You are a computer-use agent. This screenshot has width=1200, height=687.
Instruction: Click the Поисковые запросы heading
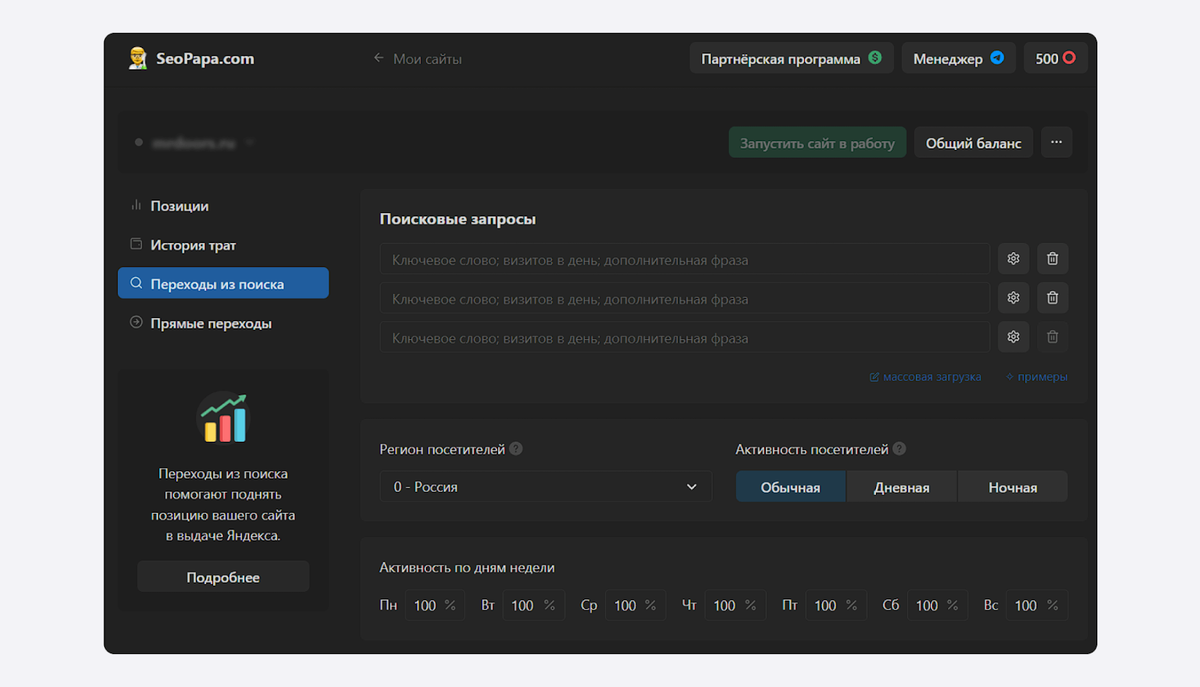458,219
